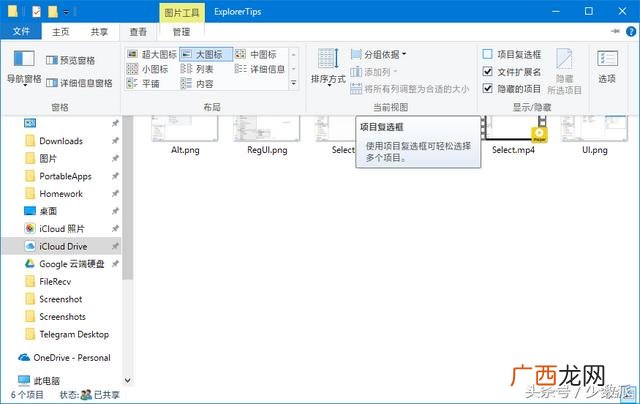The height and width of the screenshot is (404, 640).
Task: Click the 已共享 shared status entry
Action: 100,395
